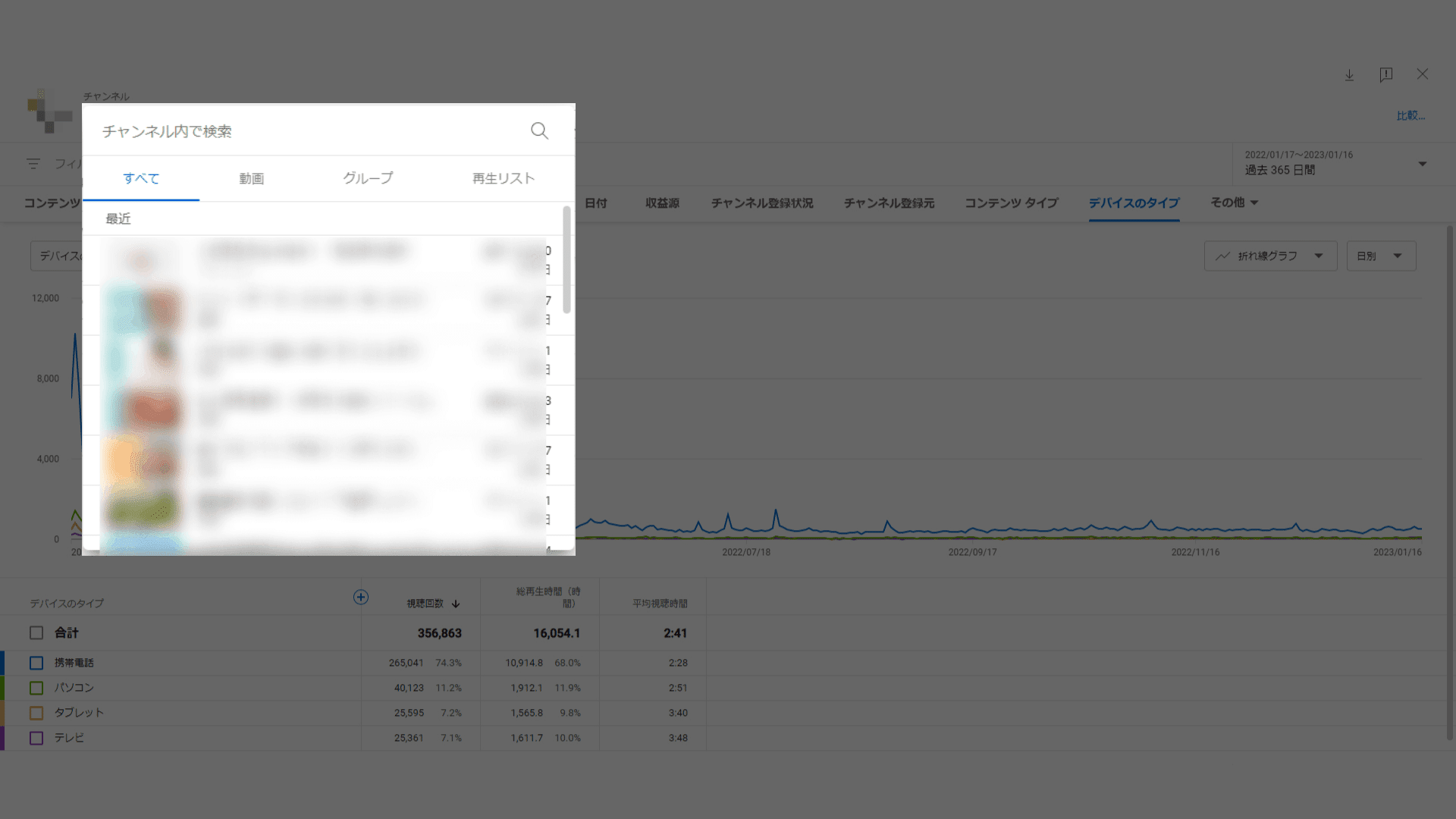
Task: Select the デバイスのタイプ tab
Action: (x=1134, y=203)
